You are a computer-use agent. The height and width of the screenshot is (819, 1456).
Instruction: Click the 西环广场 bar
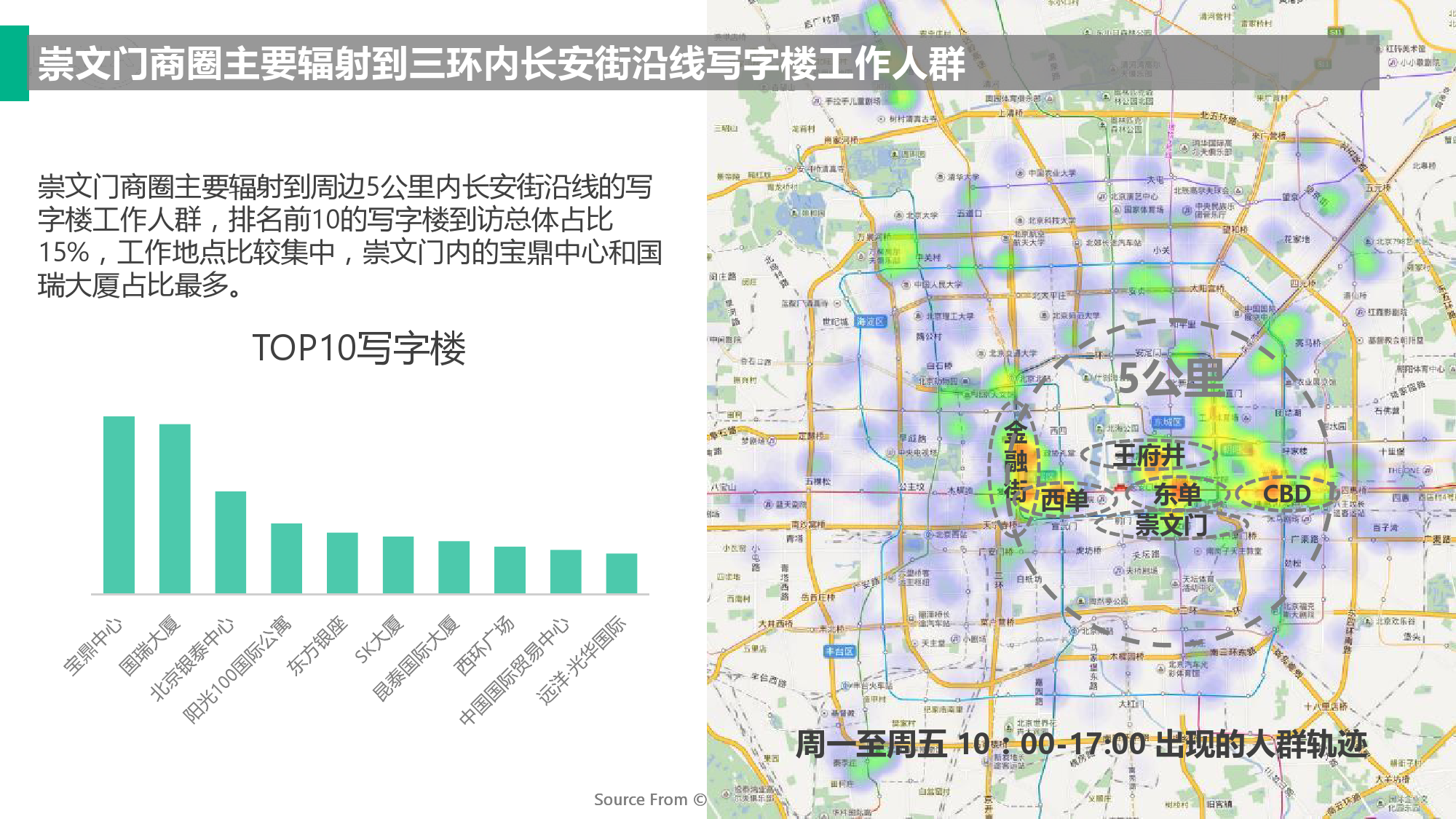click(510, 570)
